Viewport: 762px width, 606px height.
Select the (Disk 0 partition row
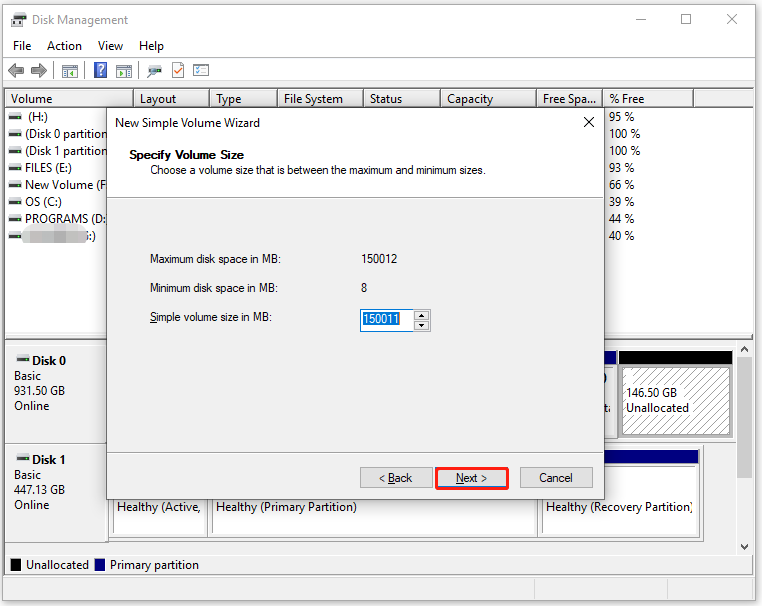[58, 134]
